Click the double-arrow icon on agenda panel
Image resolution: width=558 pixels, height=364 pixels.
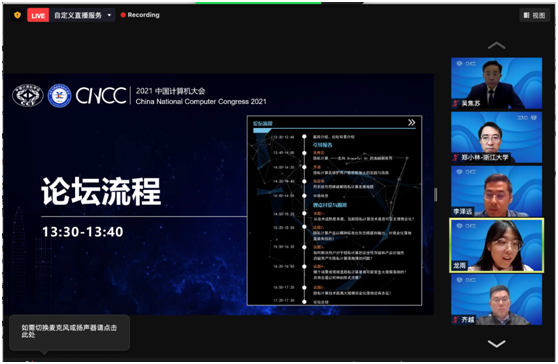click(x=411, y=122)
